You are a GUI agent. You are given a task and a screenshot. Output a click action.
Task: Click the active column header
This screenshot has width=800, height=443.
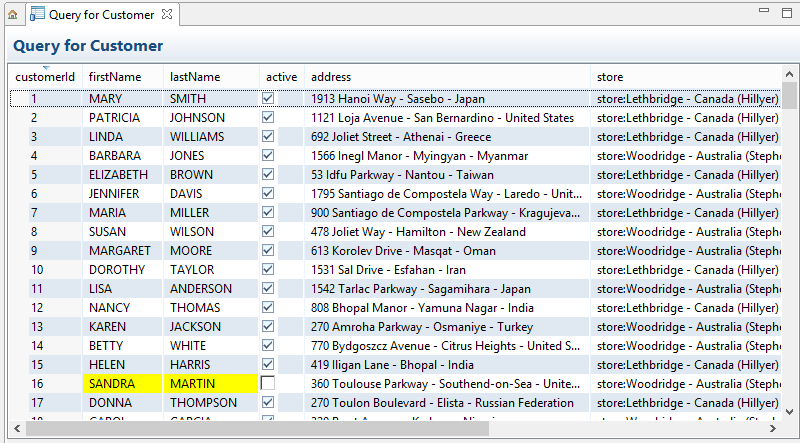(x=281, y=77)
